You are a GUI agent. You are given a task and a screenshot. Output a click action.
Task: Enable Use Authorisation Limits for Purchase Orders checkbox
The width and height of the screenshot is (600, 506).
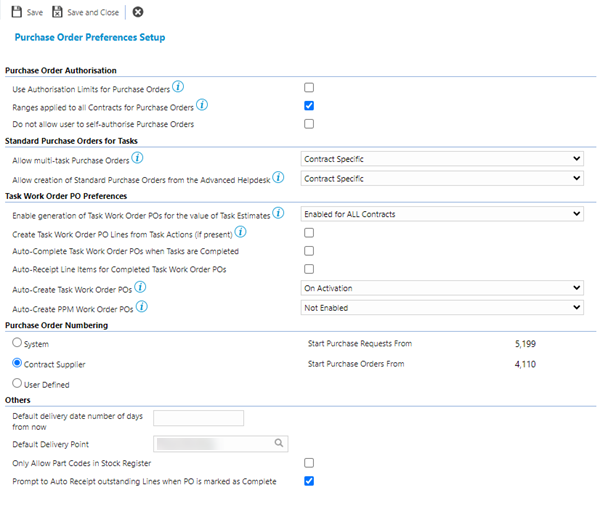[x=309, y=88]
